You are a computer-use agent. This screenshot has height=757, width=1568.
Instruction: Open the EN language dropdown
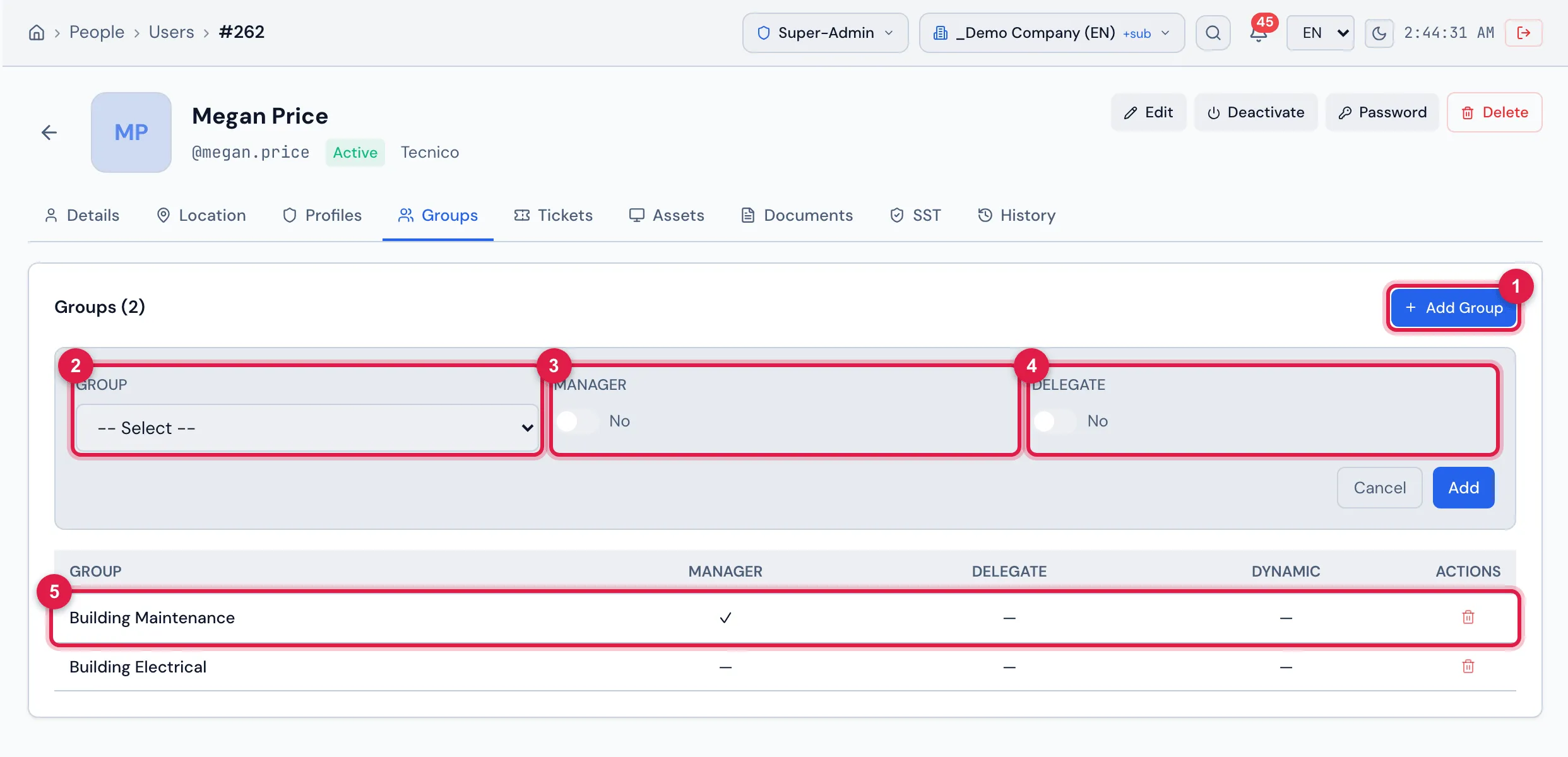pyautogui.click(x=1321, y=33)
